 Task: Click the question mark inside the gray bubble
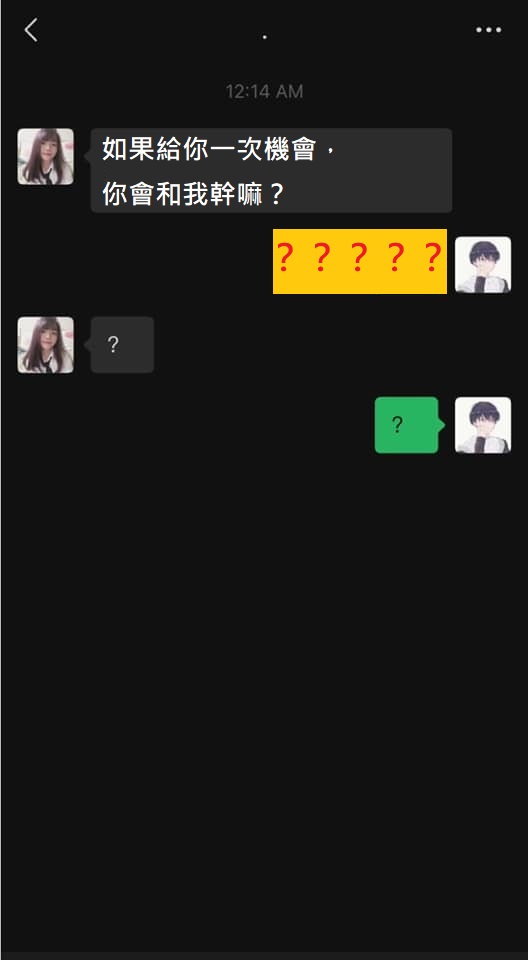pyautogui.click(x=113, y=345)
